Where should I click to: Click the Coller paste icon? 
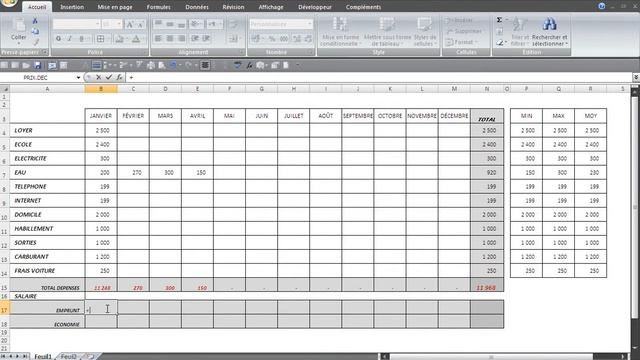pyautogui.click(x=18, y=25)
